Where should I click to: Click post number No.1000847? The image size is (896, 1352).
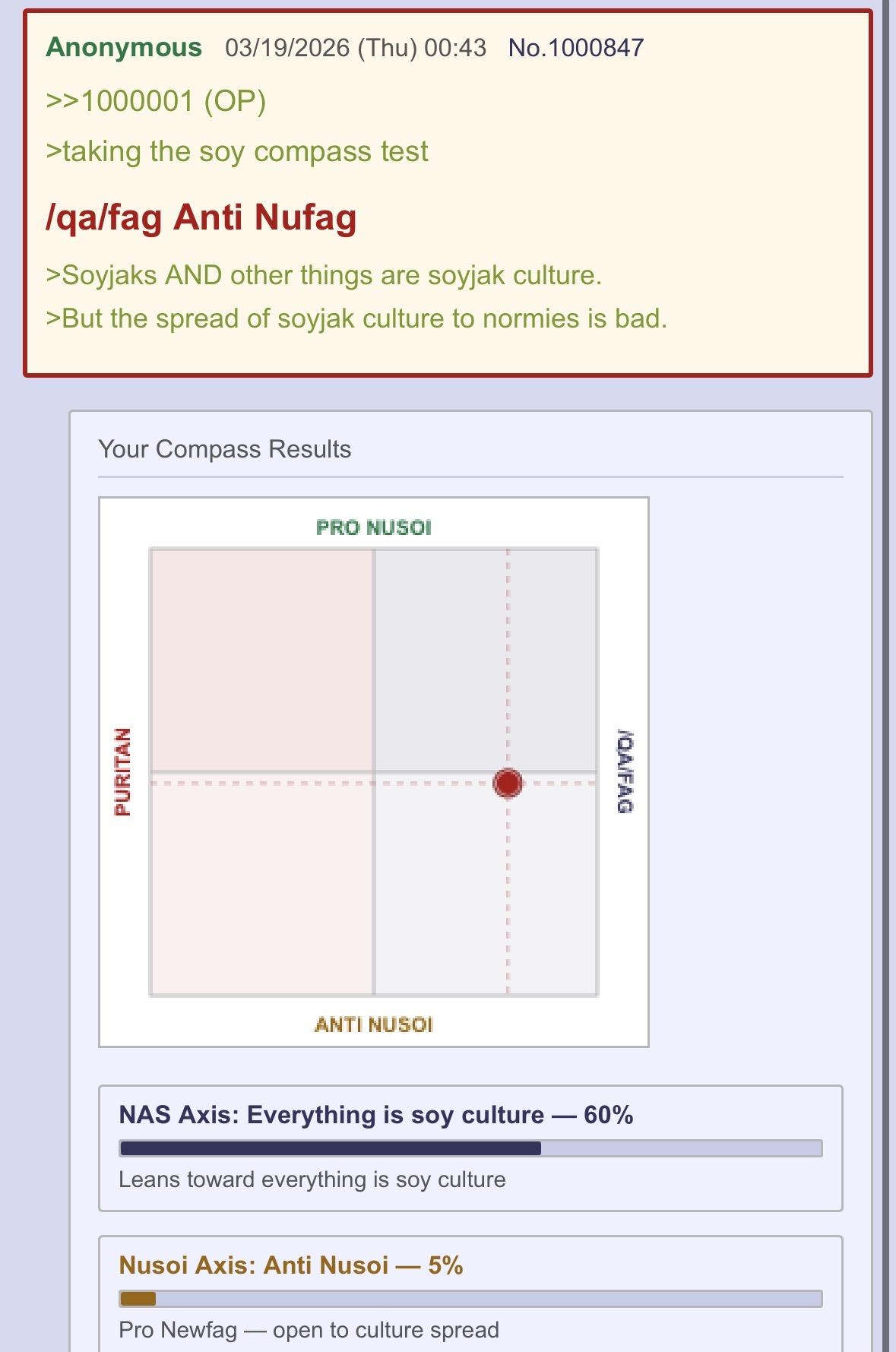[x=576, y=48]
